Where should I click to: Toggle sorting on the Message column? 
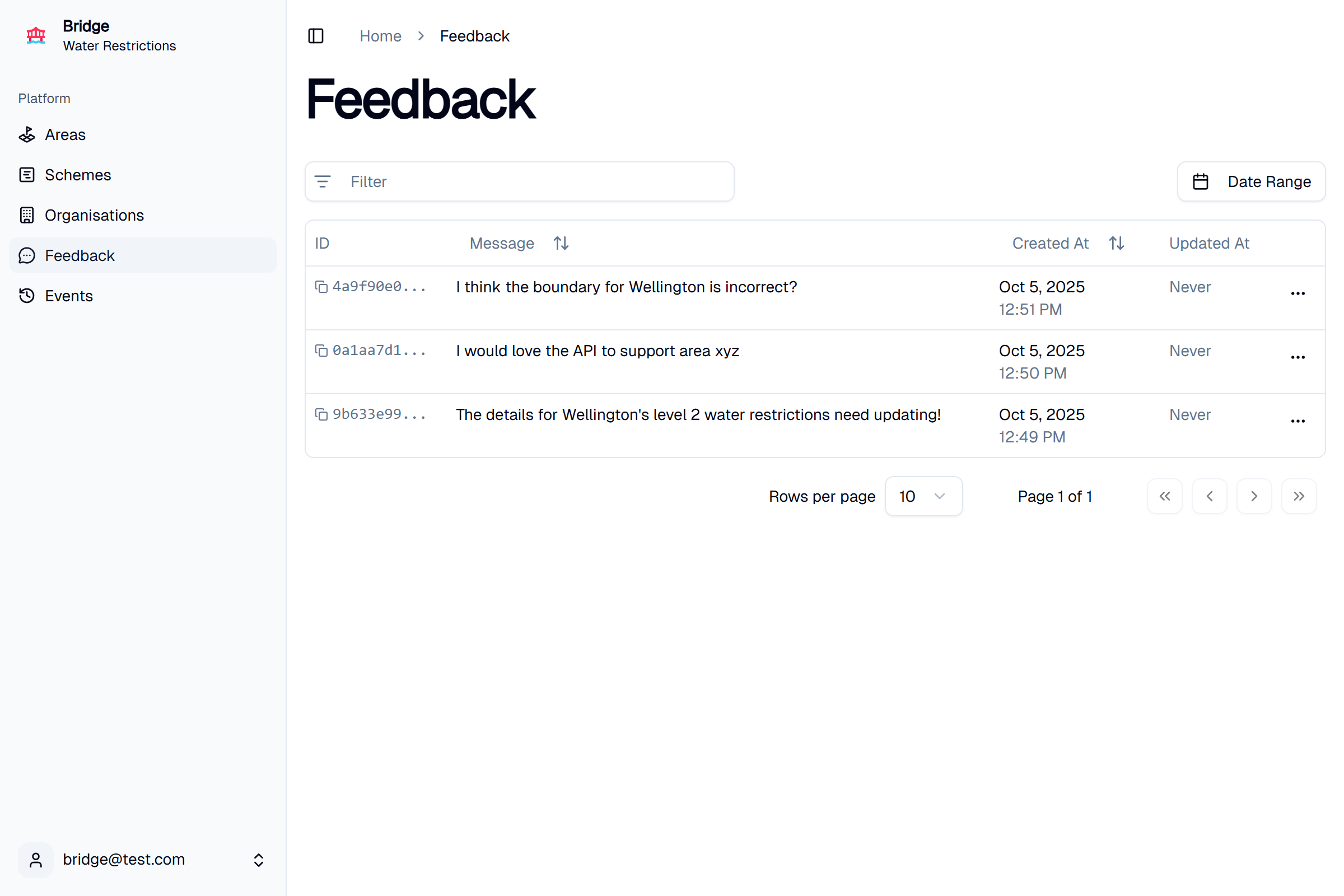pyautogui.click(x=560, y=243)
